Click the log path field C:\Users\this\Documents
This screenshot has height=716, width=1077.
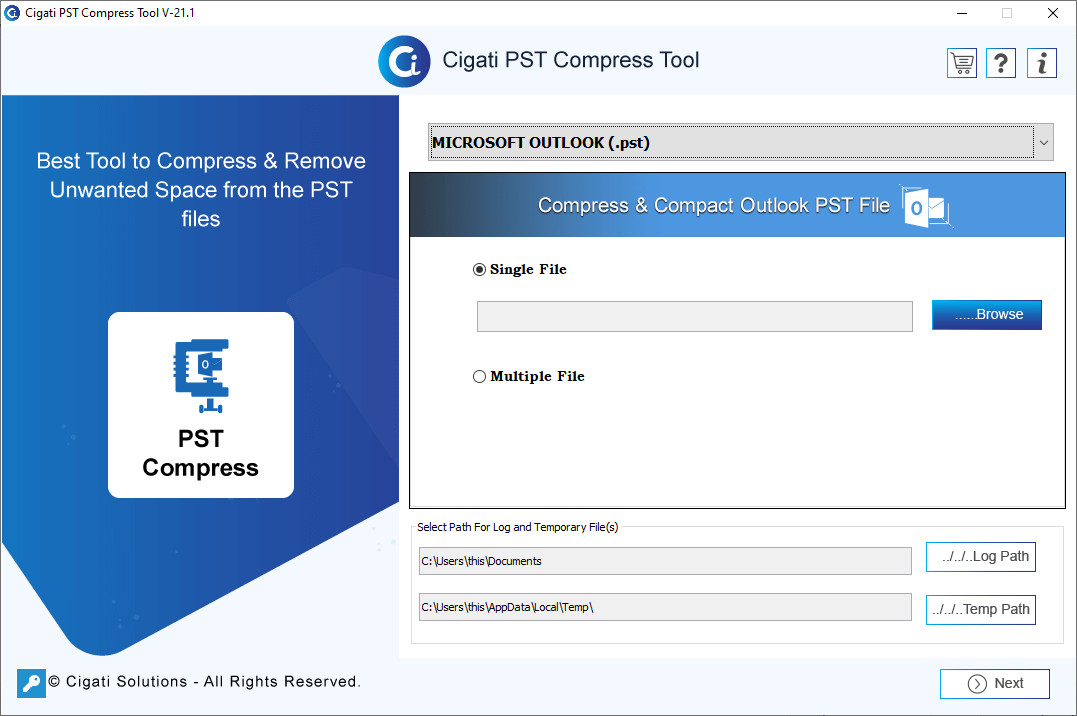coord(665,561)
